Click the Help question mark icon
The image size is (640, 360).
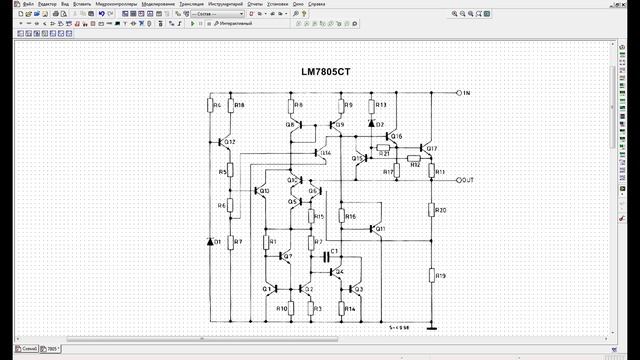(304, 14)
